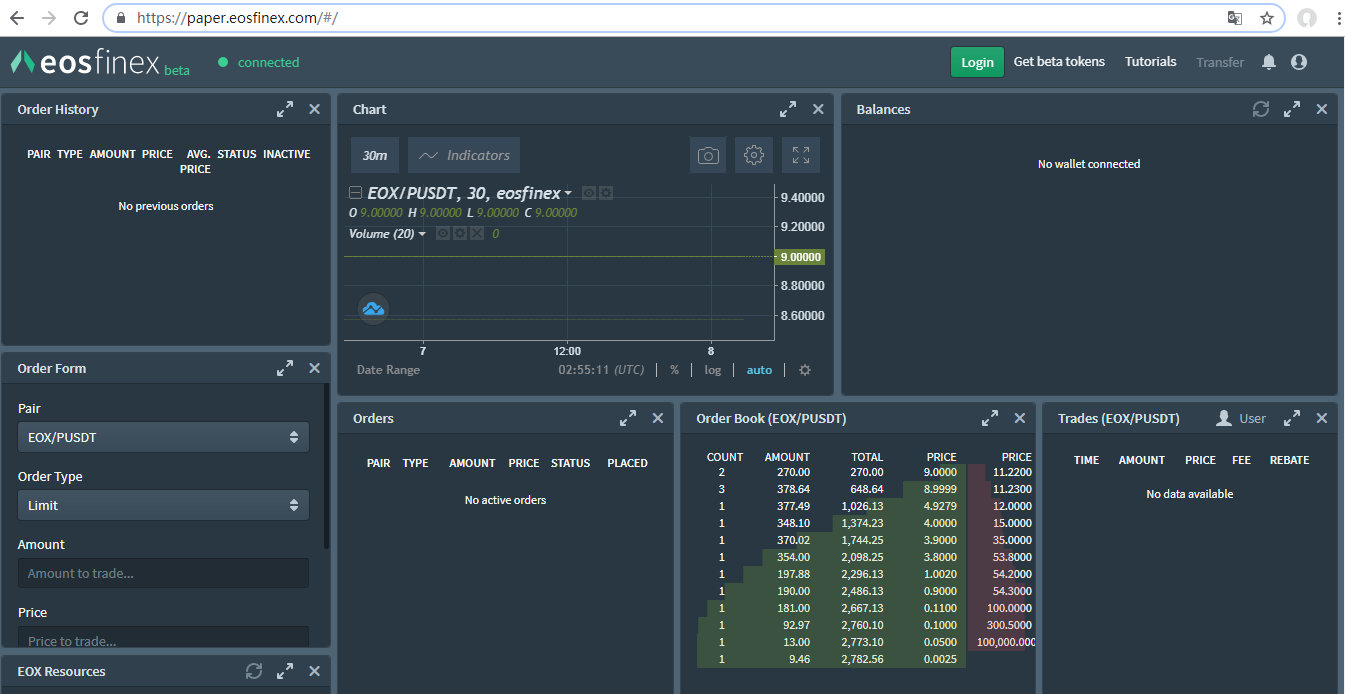The height and width of the screenshot is (694, 1345).
Task: Open notifications bell icon
Action: 1269,62
